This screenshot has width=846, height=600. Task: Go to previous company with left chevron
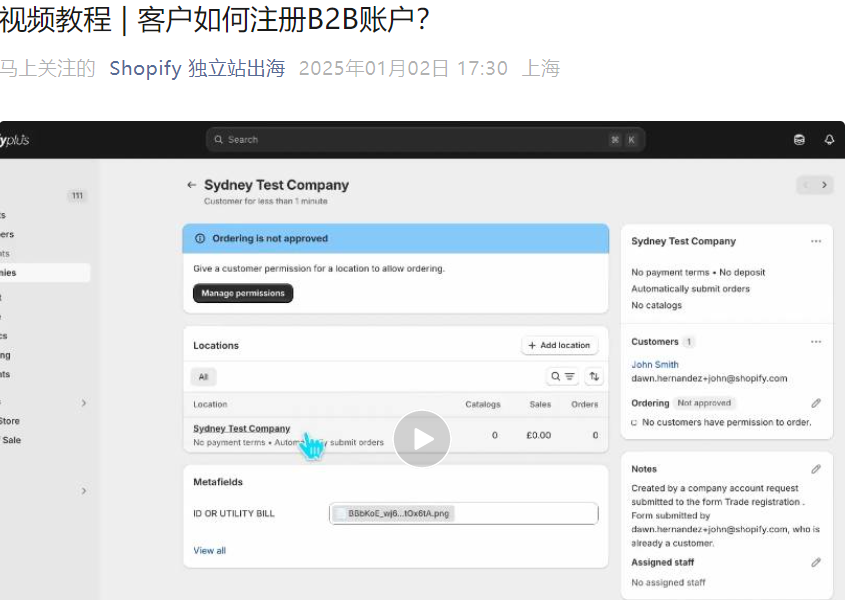point(806,185)
